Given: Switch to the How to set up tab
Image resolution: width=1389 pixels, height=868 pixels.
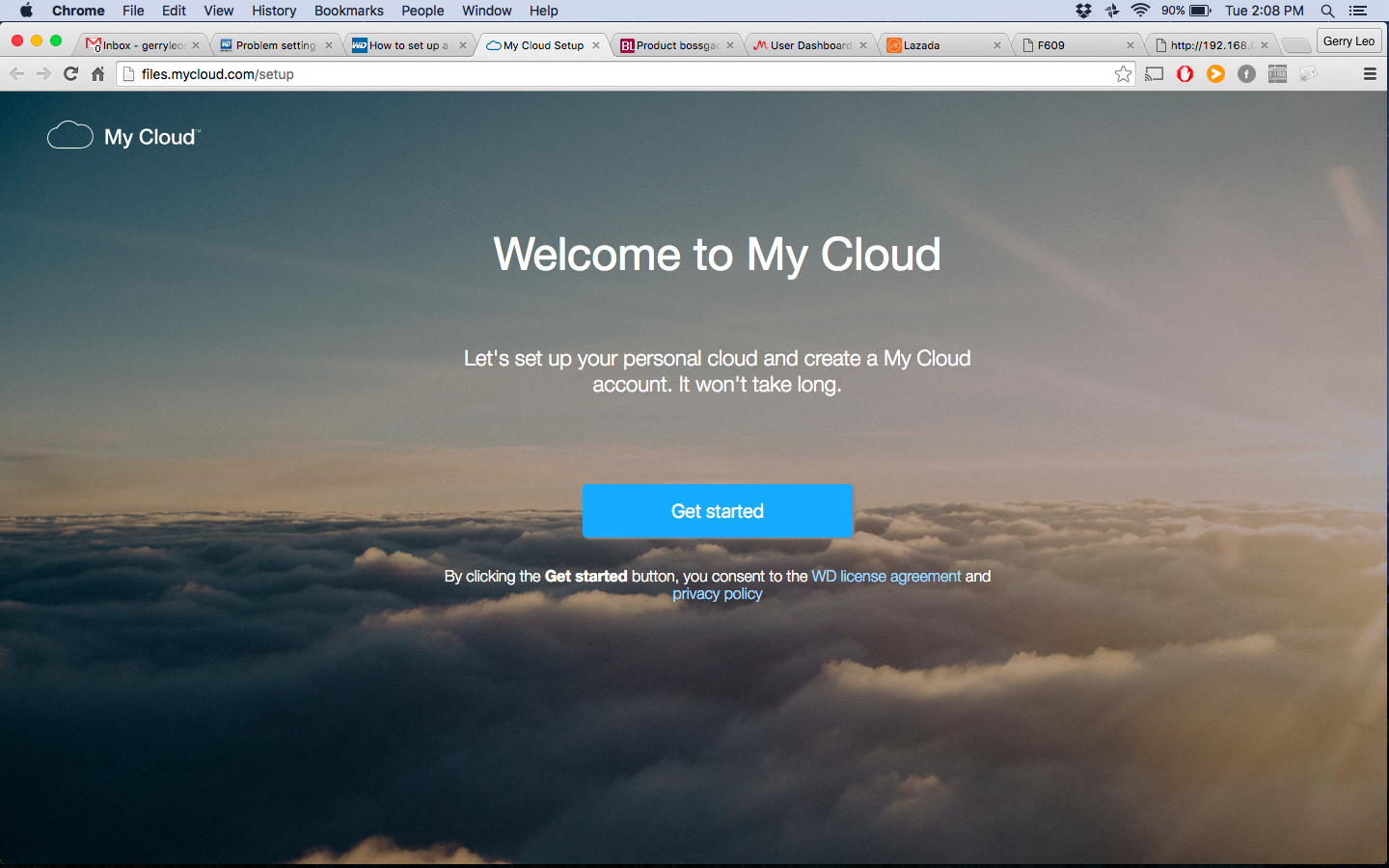Looking at the screenshot, I should pos(408,45).
